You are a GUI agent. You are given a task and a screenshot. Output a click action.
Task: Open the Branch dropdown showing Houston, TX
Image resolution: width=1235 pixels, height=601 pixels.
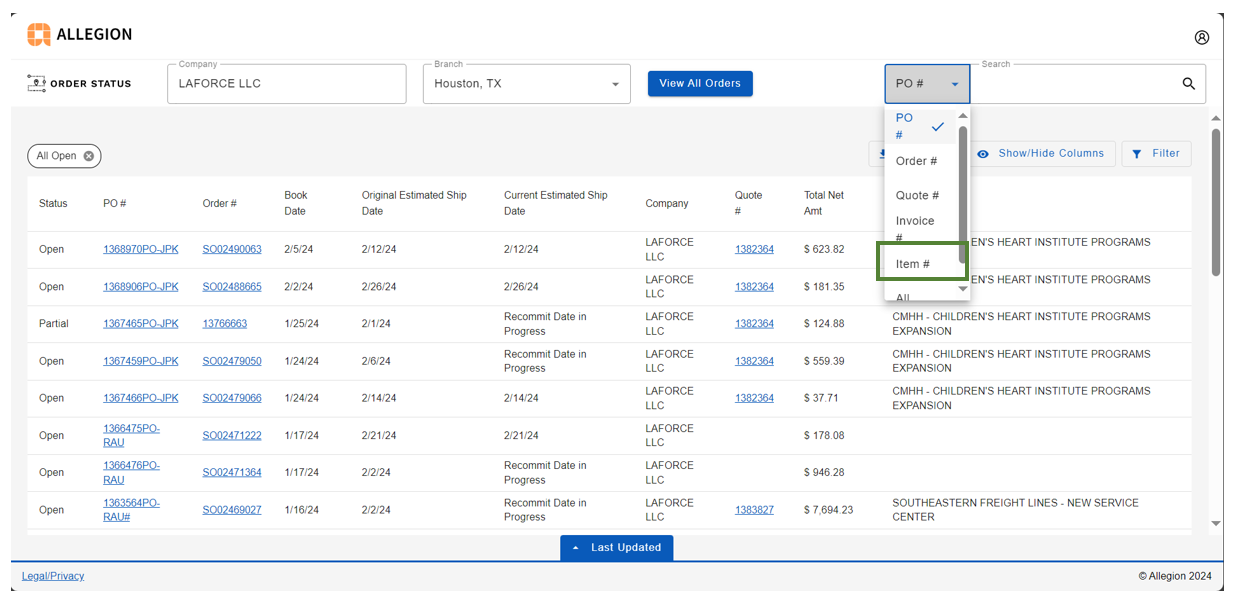pos(527,84)
